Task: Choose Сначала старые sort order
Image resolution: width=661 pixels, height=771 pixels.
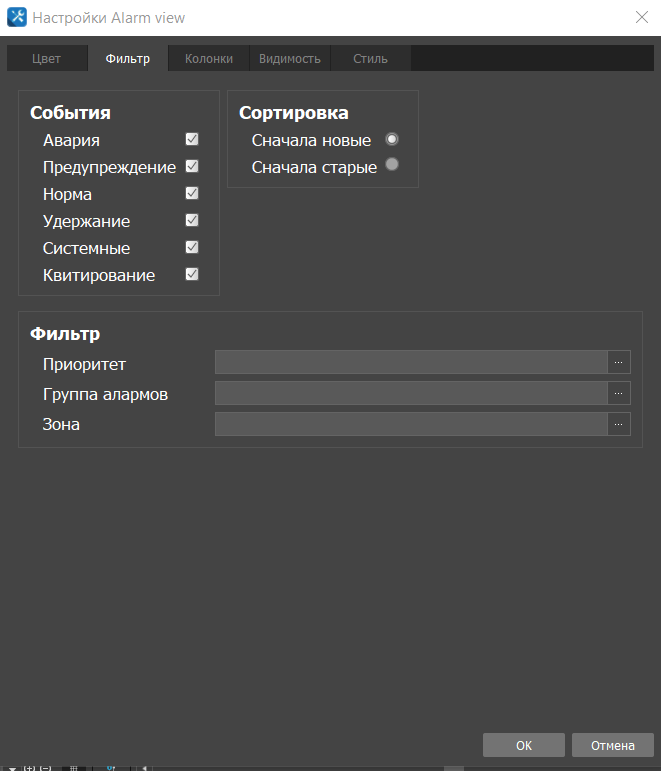Action: pyautogui.click(x=392, y=166)
